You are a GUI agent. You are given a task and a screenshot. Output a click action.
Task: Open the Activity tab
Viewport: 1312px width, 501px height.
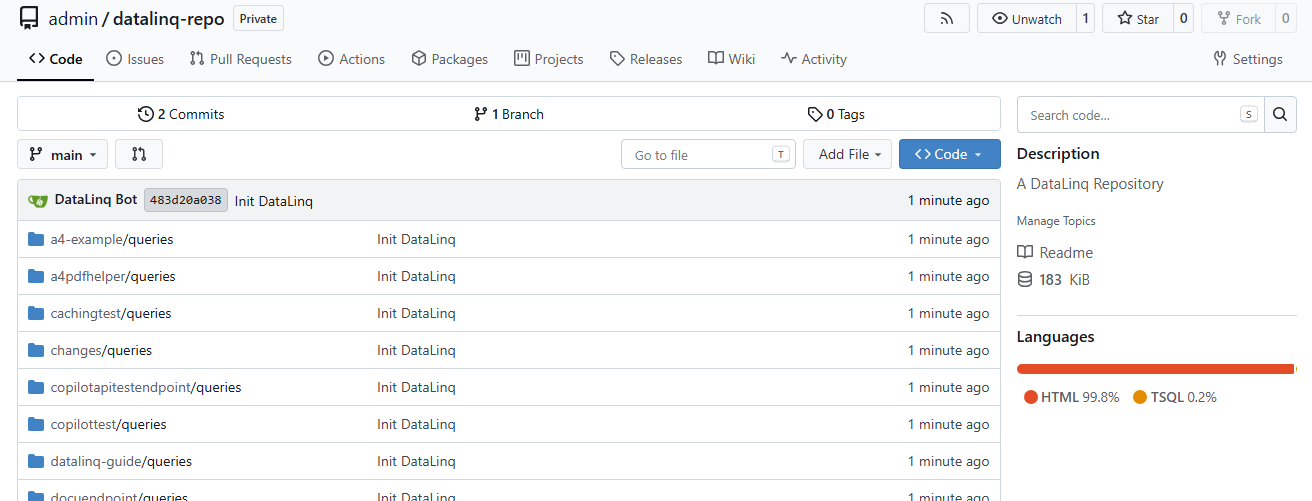(814, 59)
